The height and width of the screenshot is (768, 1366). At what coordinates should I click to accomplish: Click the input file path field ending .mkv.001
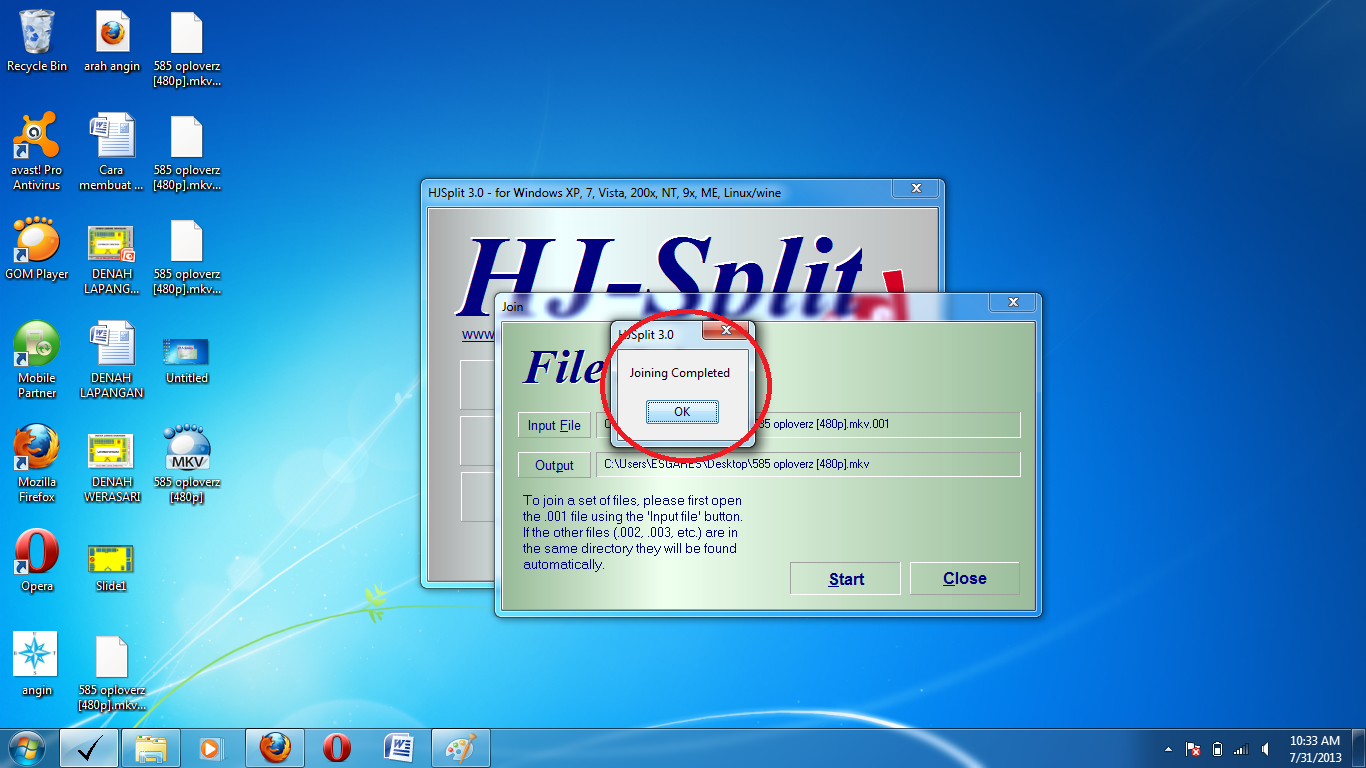(808, 424)
